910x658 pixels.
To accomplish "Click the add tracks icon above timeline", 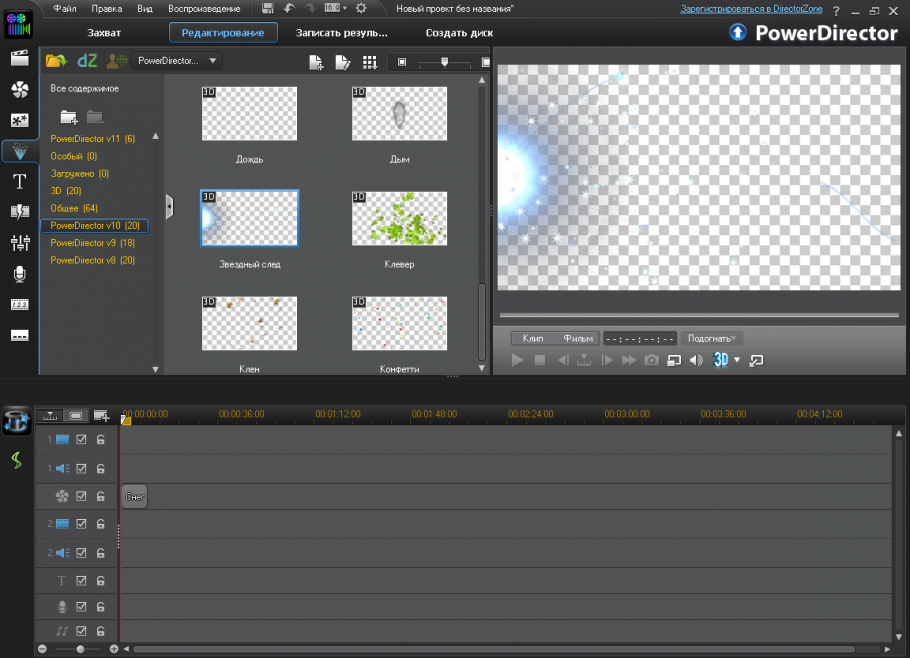I will click(x=101, y=415).
